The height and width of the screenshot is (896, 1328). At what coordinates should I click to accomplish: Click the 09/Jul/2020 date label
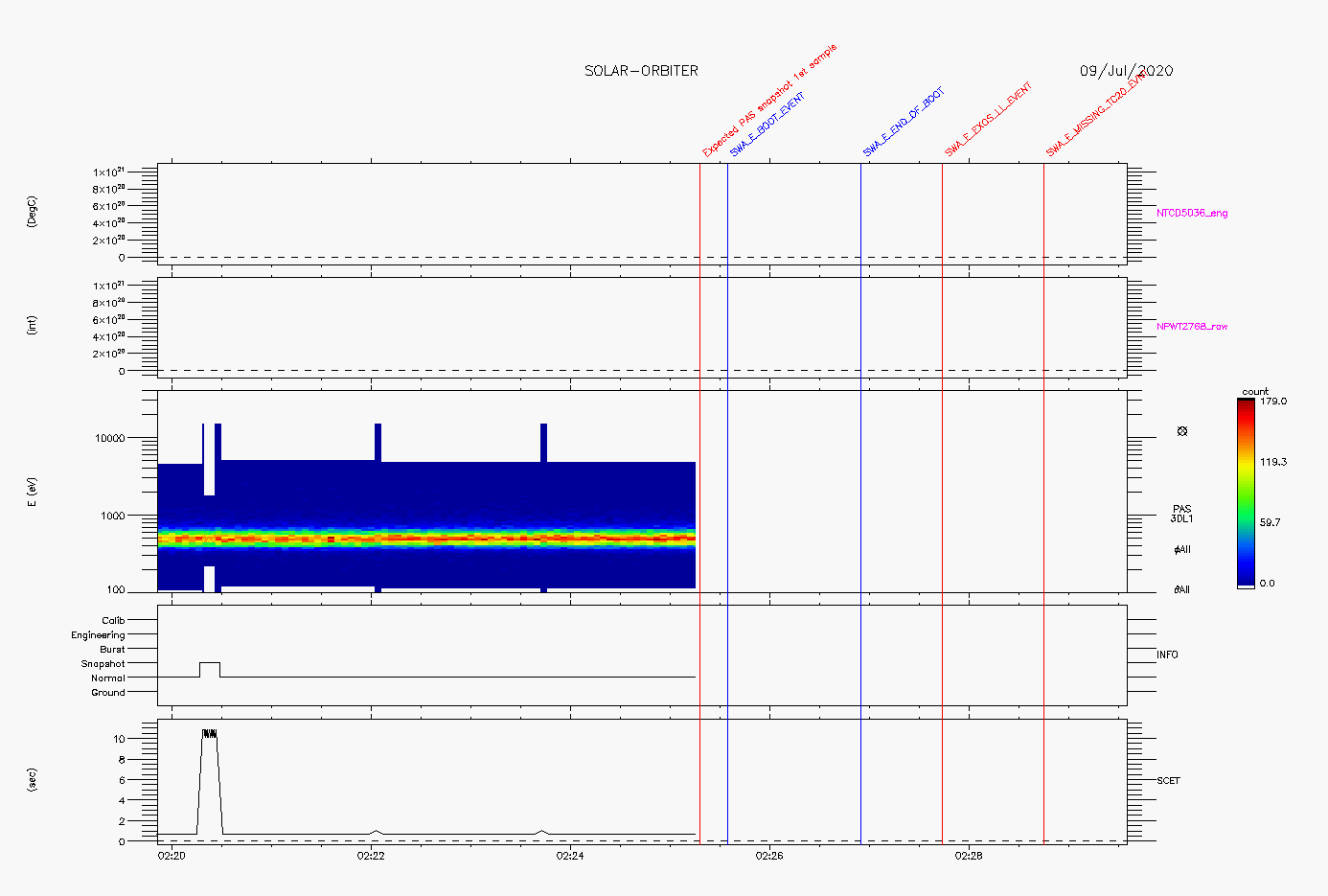click(1126, 71)
